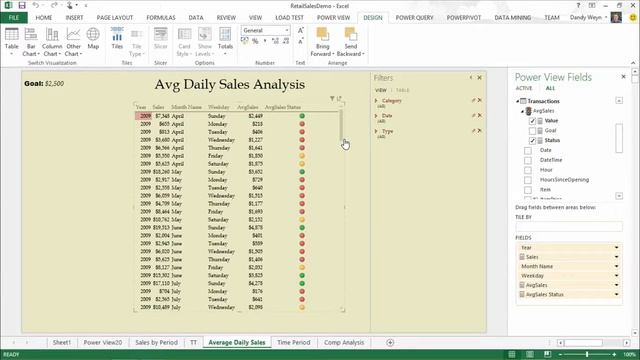640x360 pixels.
Task: Open the FILE menu
Action: (14, 18)
